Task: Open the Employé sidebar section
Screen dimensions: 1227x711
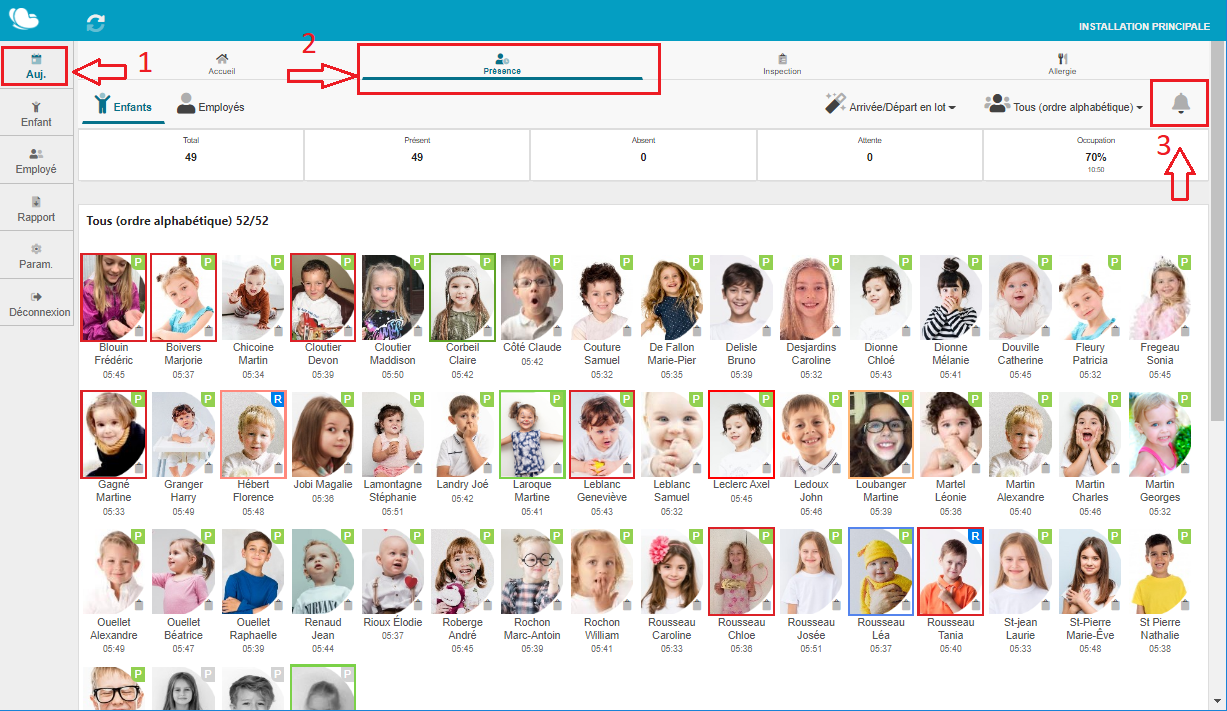Action: point(36,160)
